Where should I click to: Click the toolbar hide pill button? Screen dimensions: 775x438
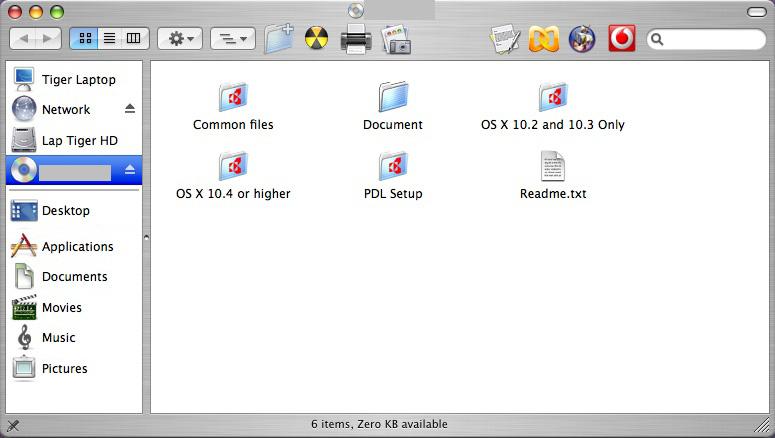coord(756,12)
